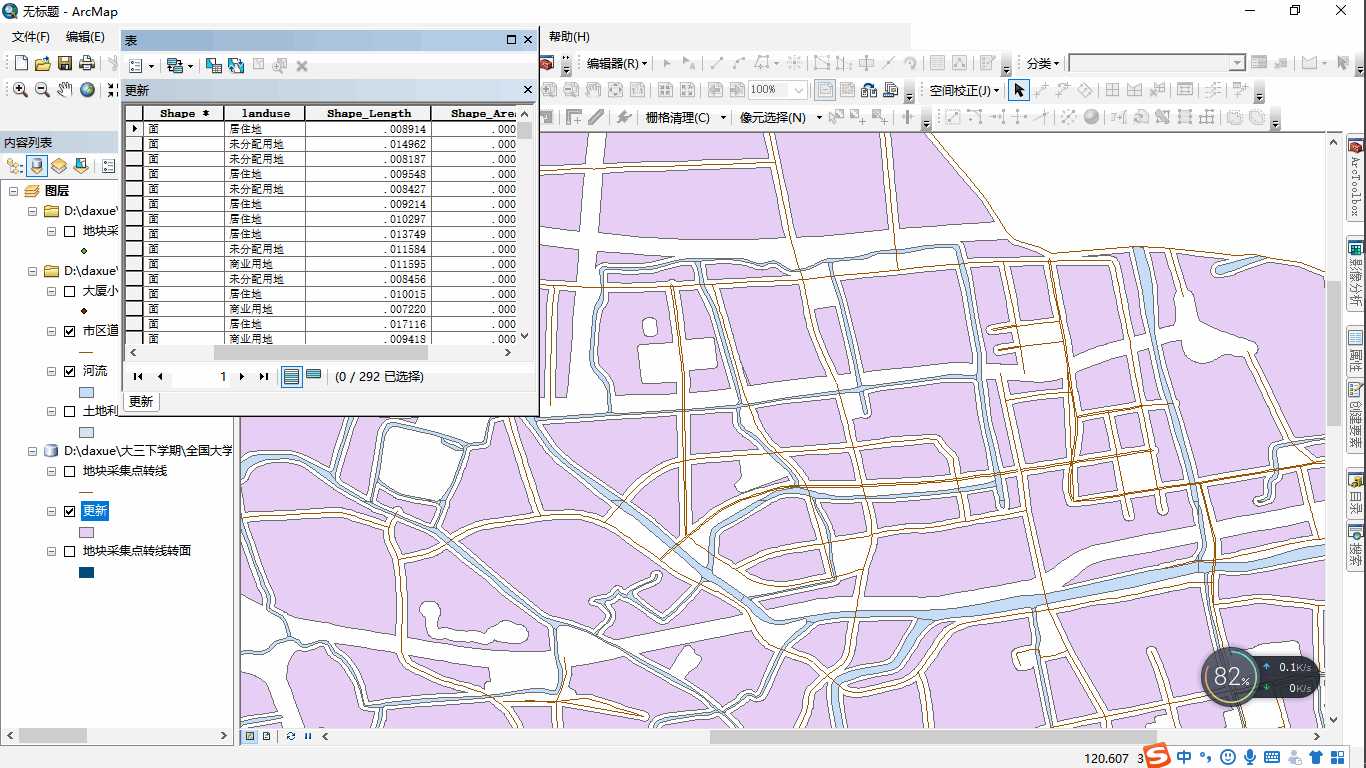1366x768 pixels.
Task: Open the 分类 dropdown menu
Action: [x=1044, y=63]
